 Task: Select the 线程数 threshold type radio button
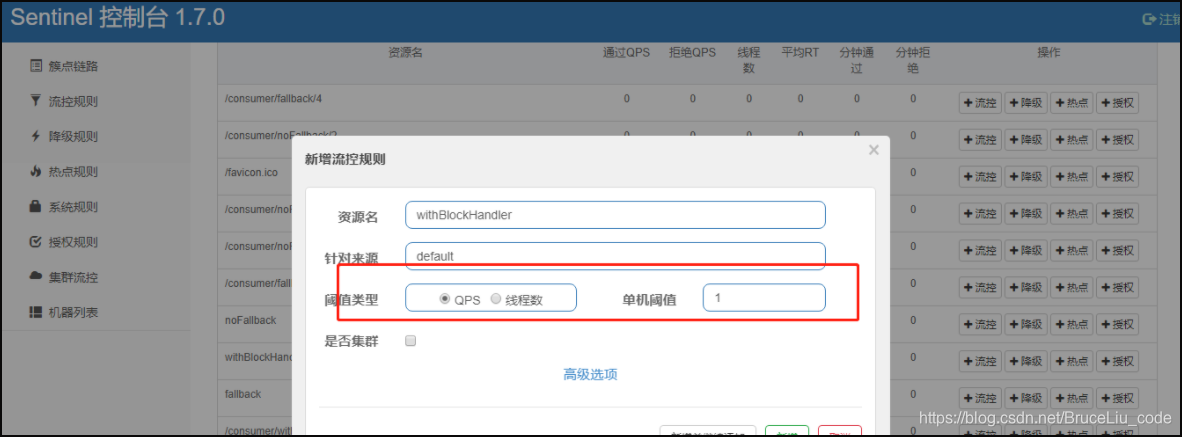coord(495,298)
